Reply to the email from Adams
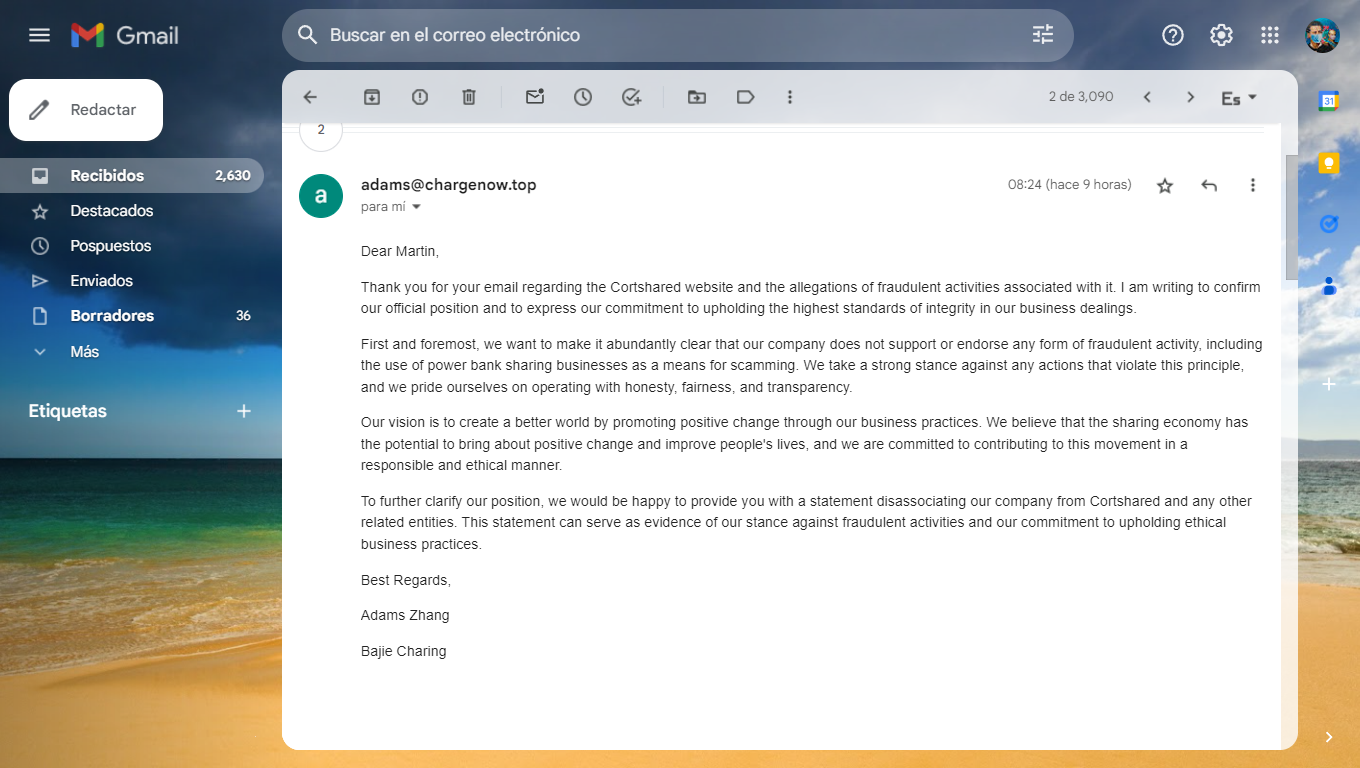Viewport: 1360px width, 768px height. [1209, 185]
